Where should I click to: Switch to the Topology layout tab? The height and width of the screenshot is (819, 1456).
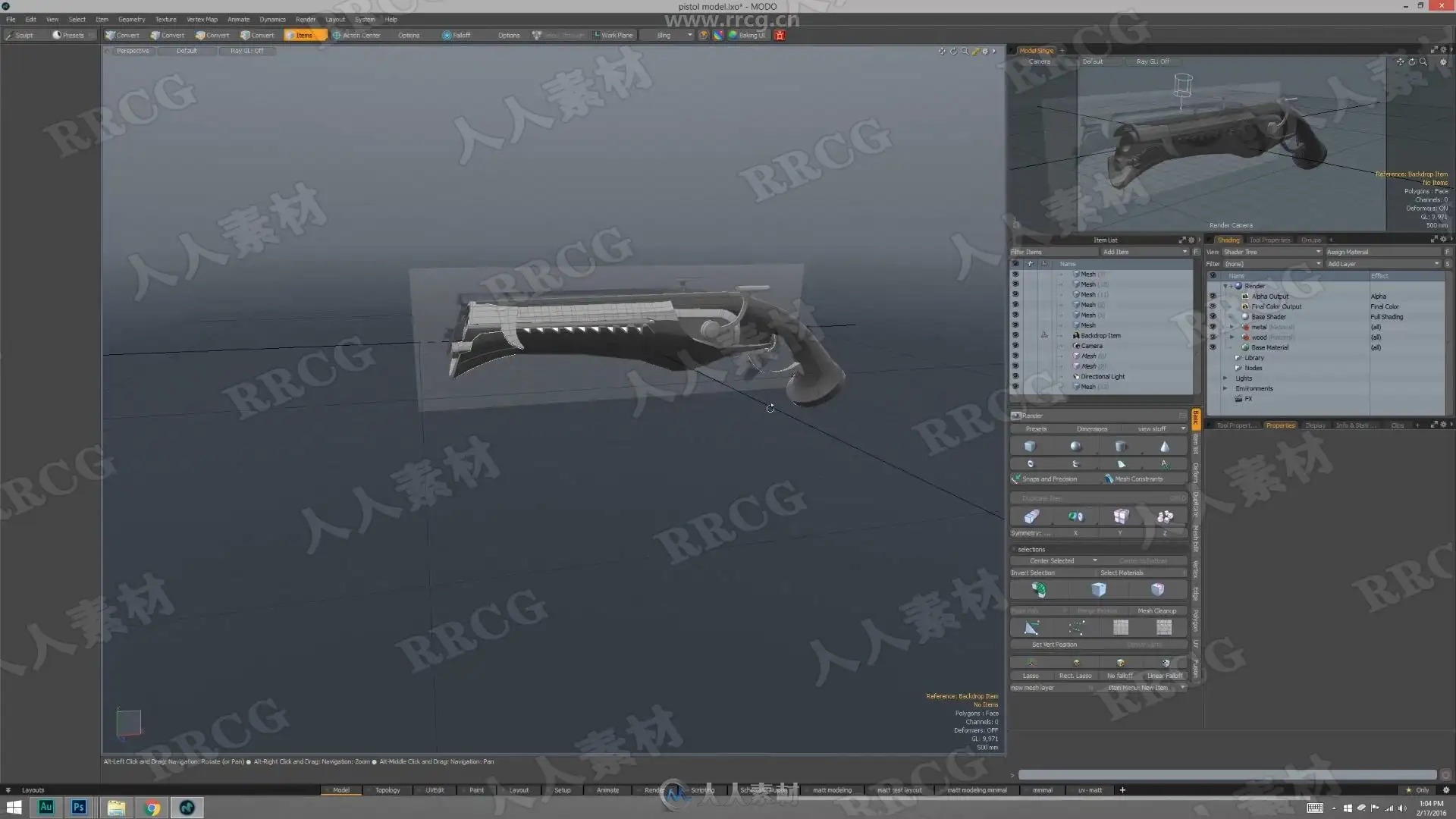point(388,790)
